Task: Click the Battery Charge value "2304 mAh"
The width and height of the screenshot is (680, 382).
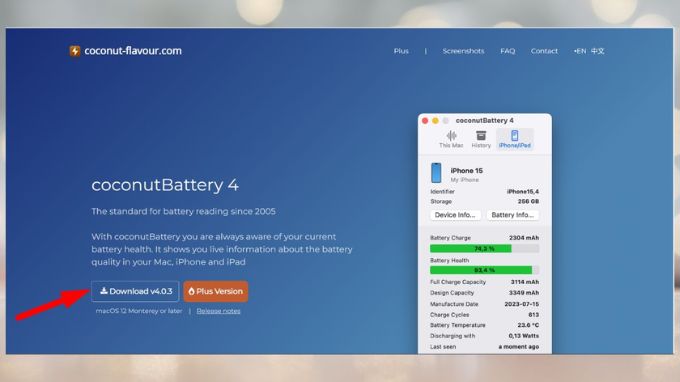Action: point(524,238)
